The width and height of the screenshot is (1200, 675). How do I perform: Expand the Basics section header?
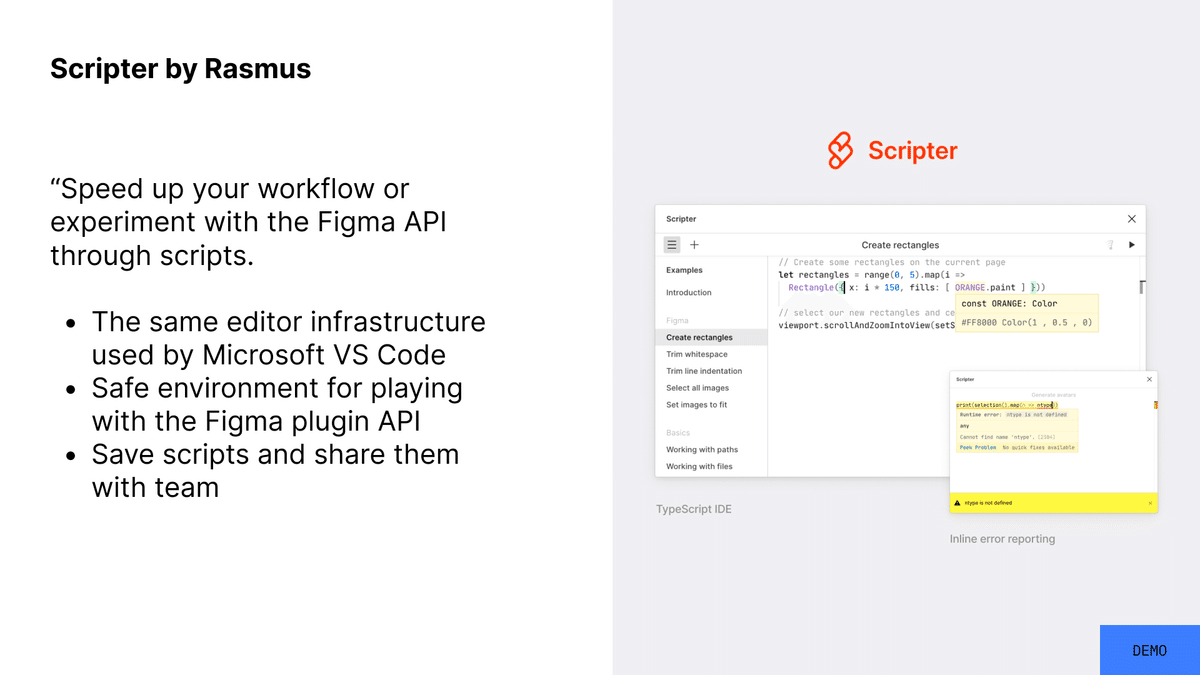click(x=678, y=432)
